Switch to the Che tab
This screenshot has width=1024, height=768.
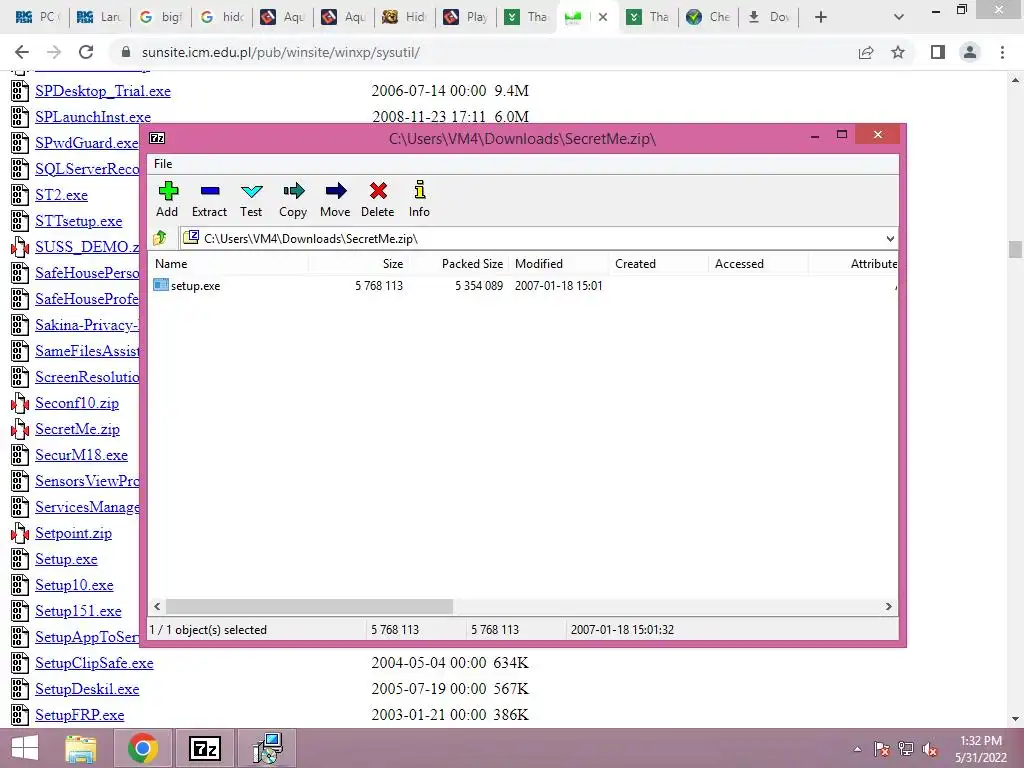pos(708,17)
